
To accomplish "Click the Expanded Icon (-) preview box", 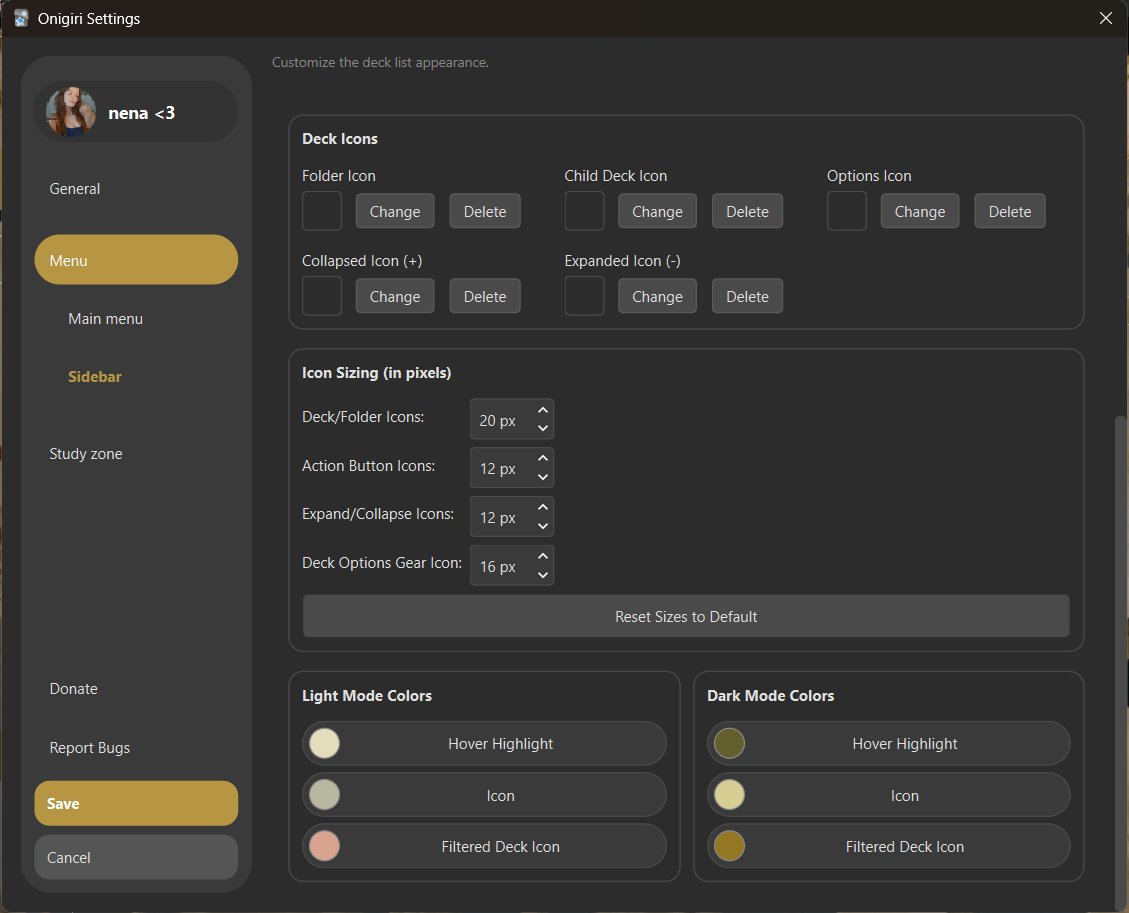I will tap(584, 296).
